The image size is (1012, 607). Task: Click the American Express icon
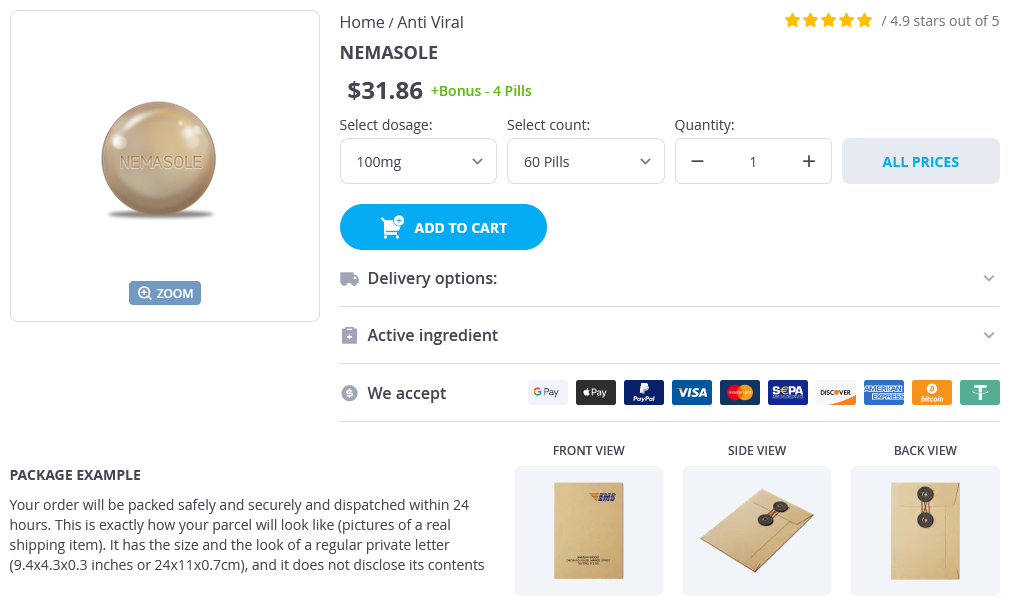tap(884, 393)
